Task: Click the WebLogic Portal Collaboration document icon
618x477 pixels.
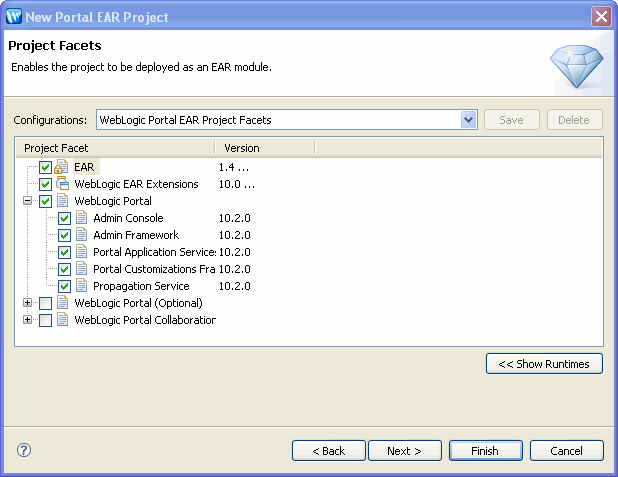Action: click(x=62, y=319)
